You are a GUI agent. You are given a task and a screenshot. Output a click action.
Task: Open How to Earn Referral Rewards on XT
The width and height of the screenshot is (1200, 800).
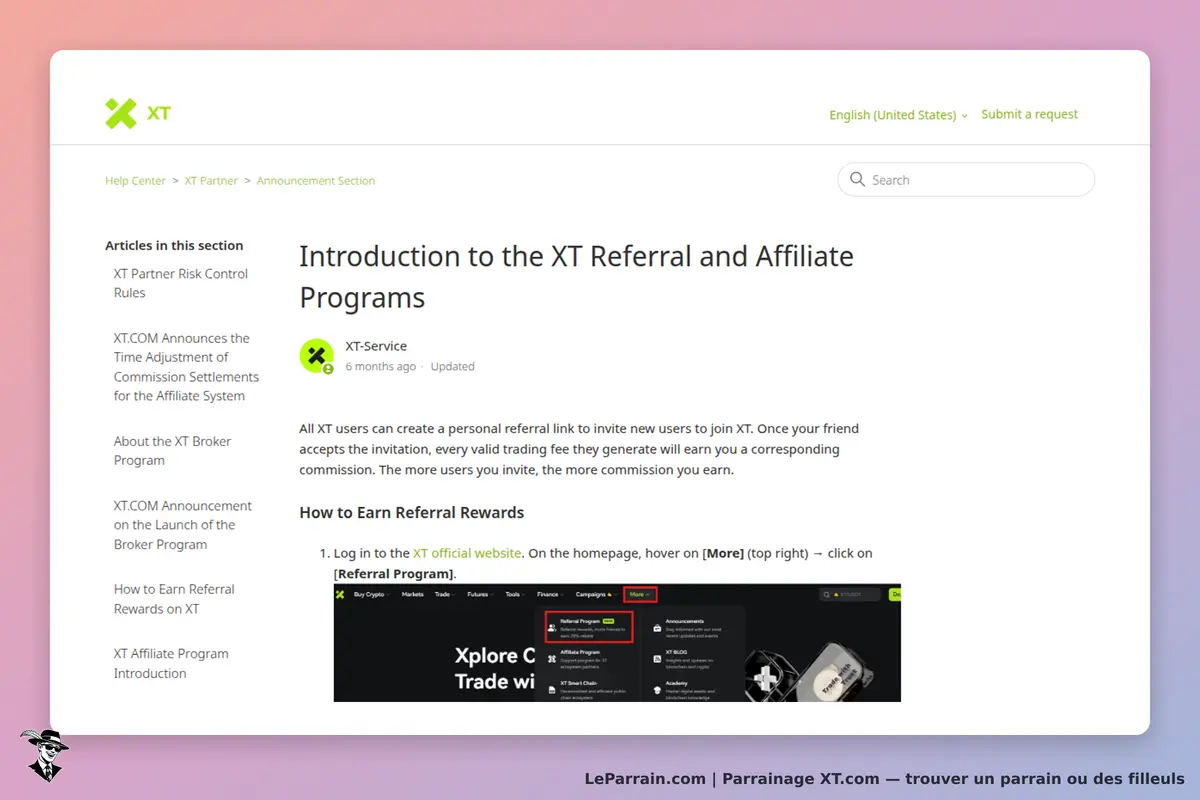[174, 599]
